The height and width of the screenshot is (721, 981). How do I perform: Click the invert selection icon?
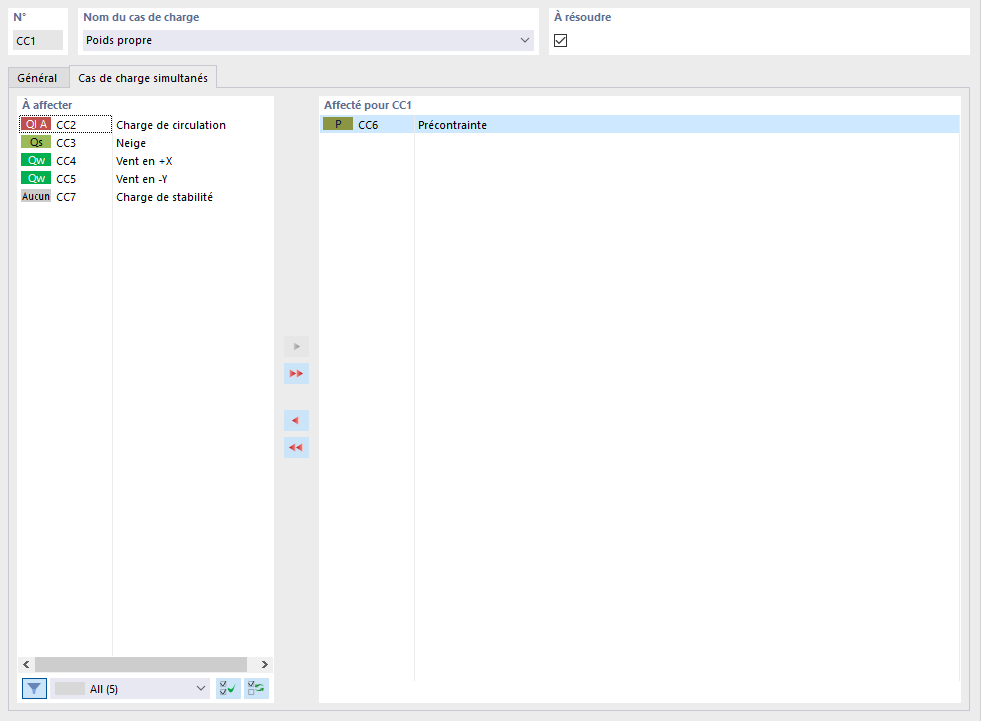pyautogui.click(x=256, y=688)
